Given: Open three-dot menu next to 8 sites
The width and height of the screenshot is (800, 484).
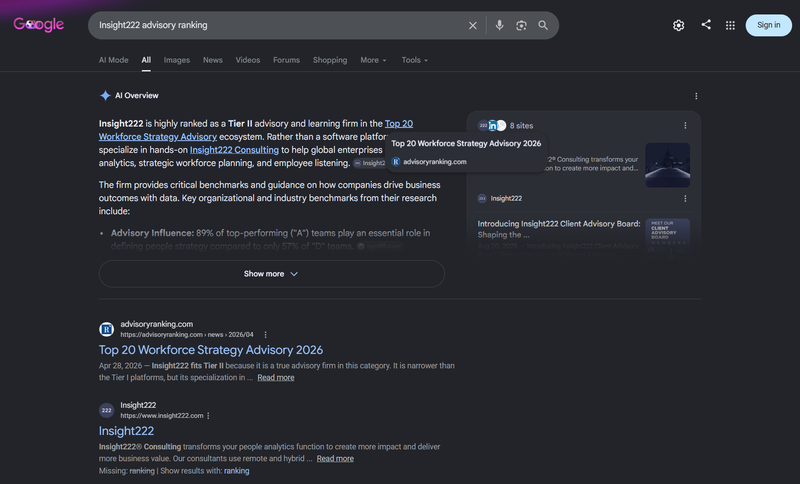Looking at the screenshot, I should (x=685, y=125).
